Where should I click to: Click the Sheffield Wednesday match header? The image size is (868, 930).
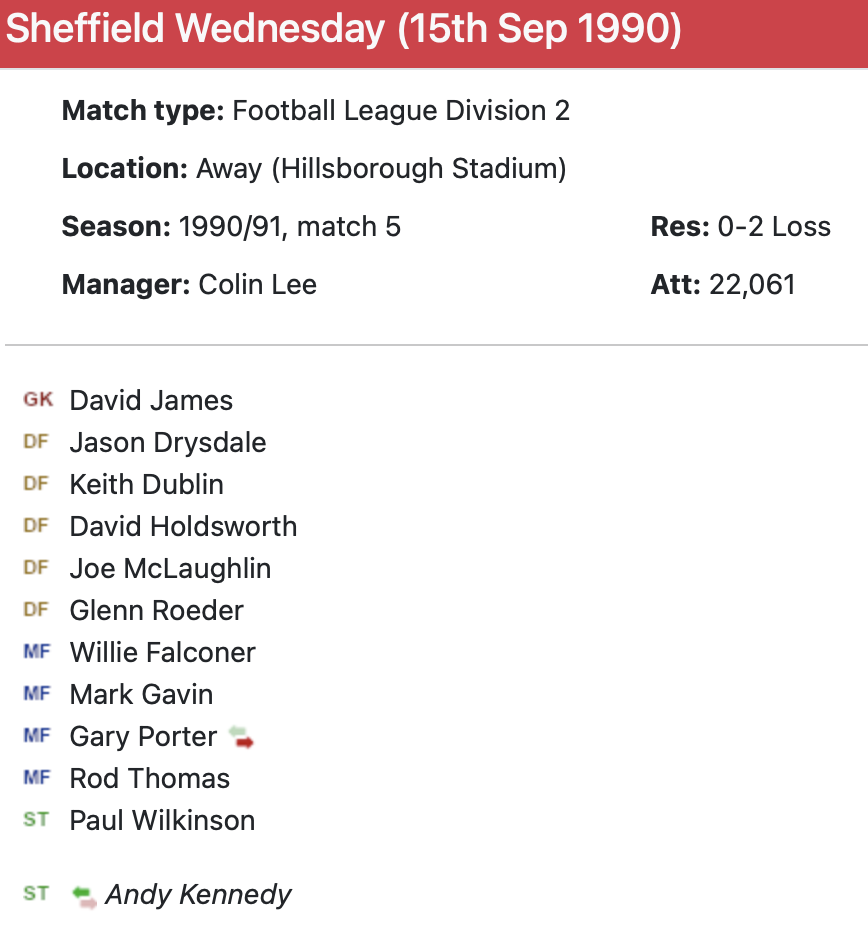coord(344,31)
